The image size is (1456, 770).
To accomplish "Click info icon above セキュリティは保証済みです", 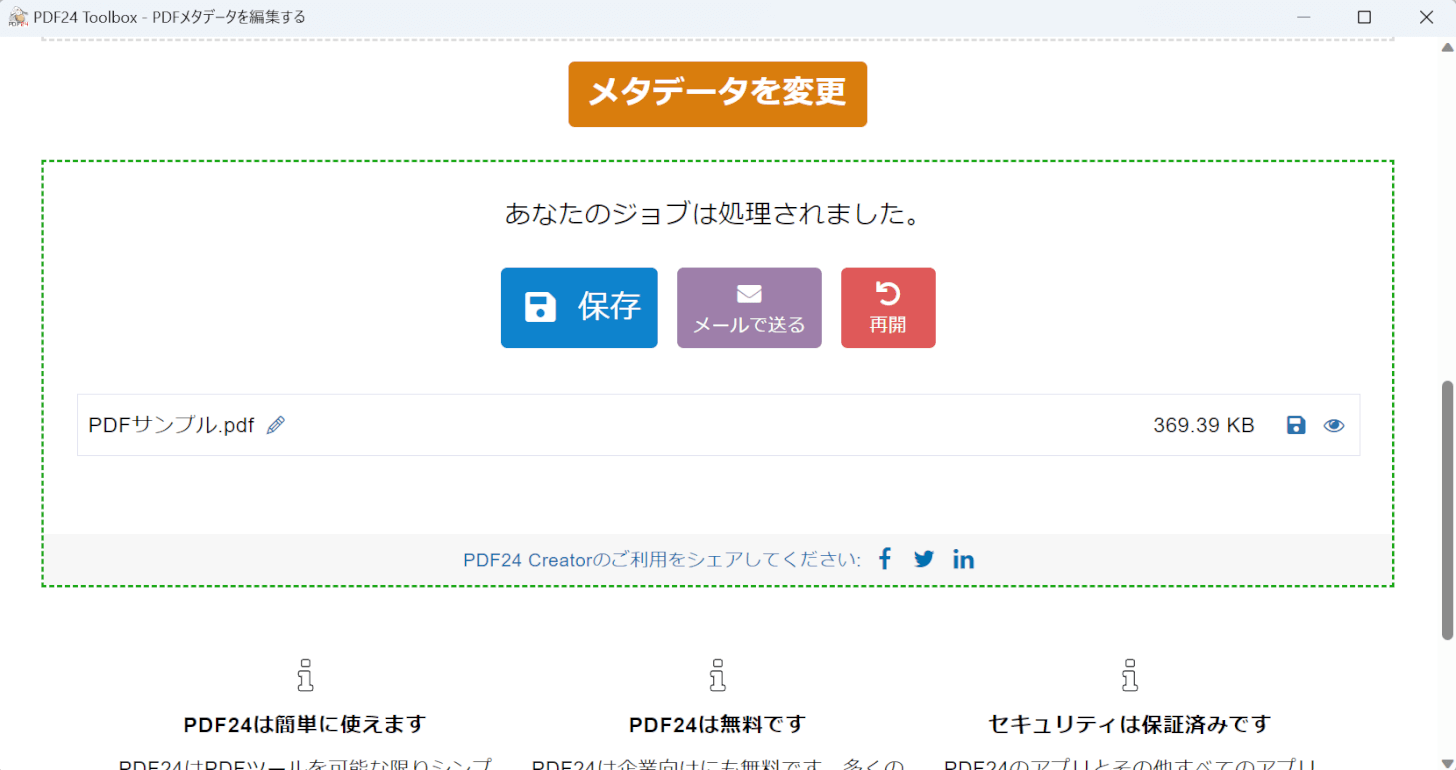I will coord(1129,675).
